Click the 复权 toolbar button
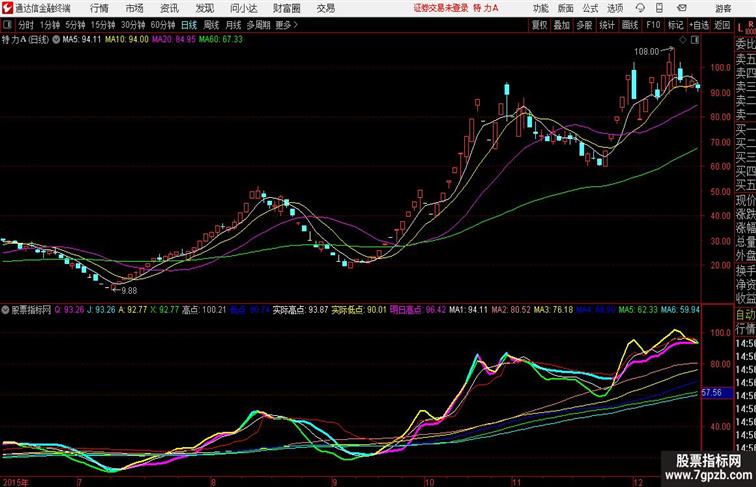 (x=540, y=25)
